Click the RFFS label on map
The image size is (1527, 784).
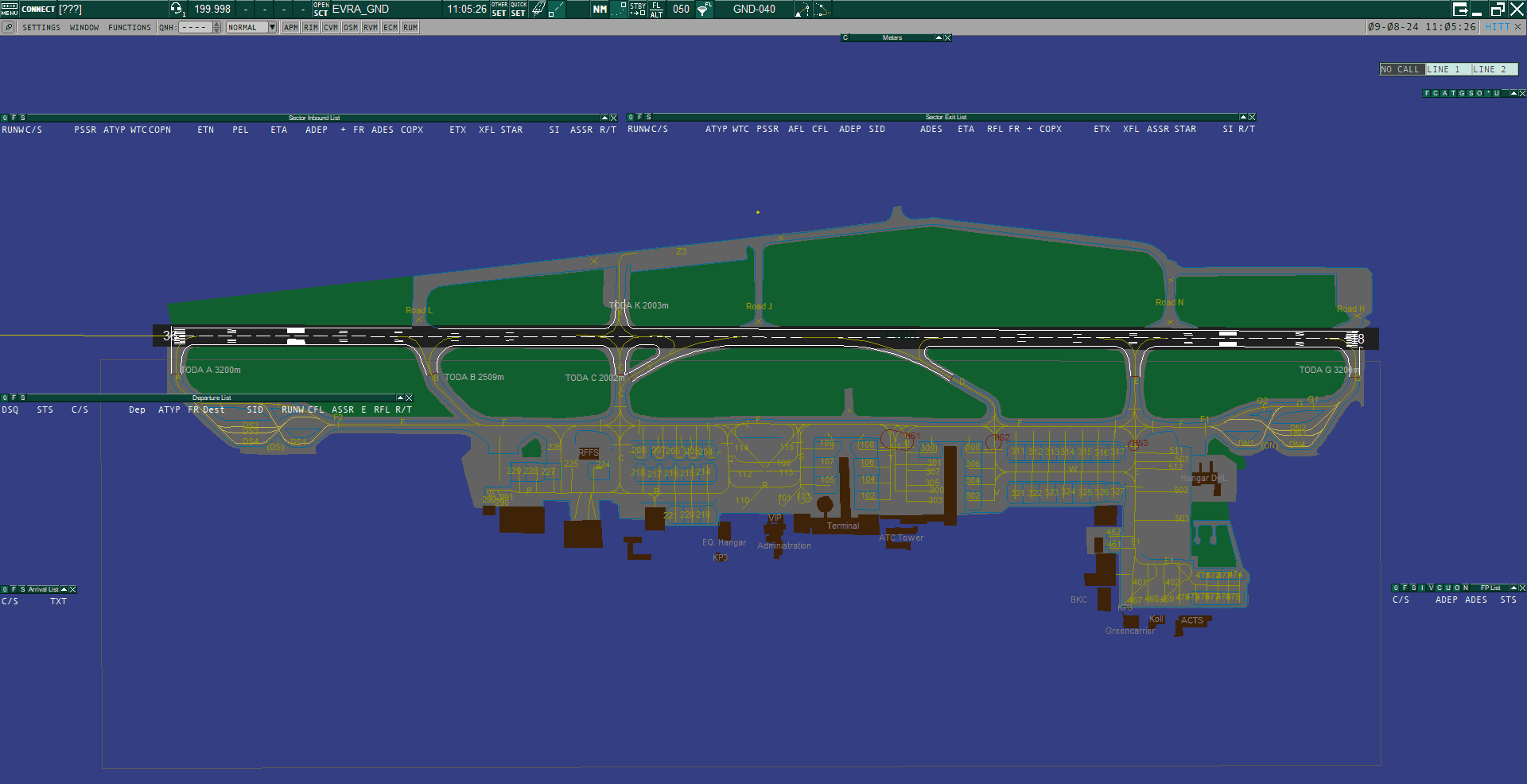pyautogui.click(x=589, y=452)
